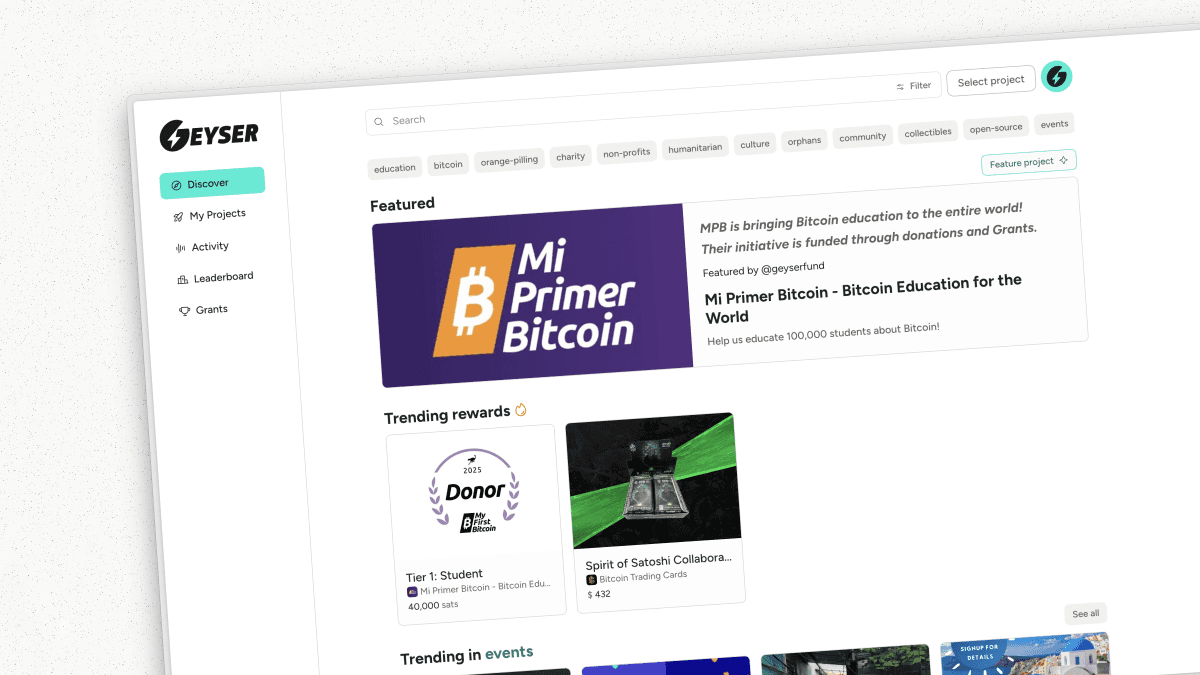The height and width of the screenshot is (675, 1200).
Task: Click See all for trending rewards
Action: pos(1086,613)
